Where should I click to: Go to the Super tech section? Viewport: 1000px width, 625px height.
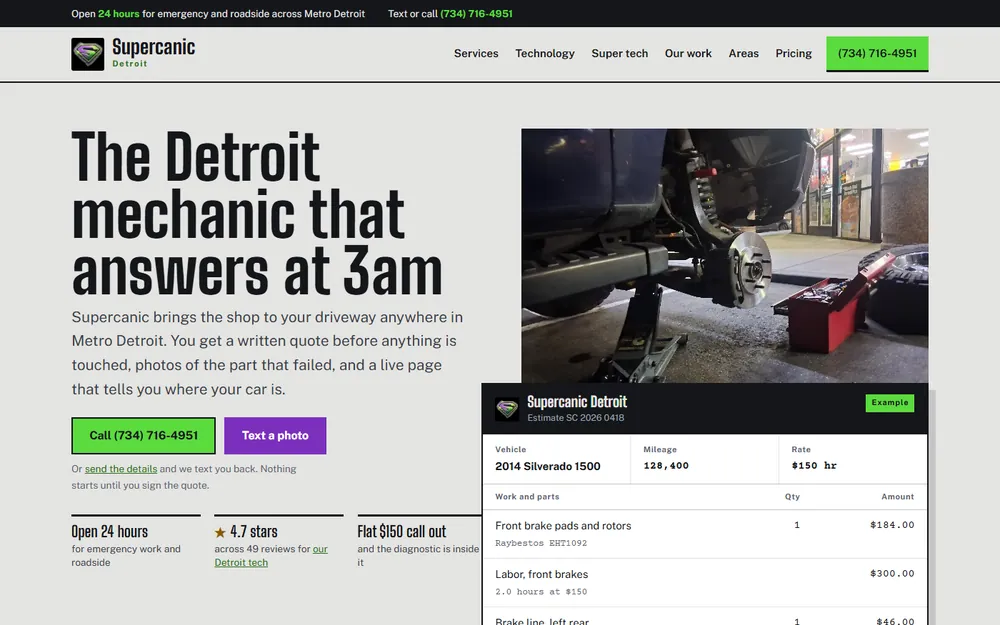click(x=619, y=54)
